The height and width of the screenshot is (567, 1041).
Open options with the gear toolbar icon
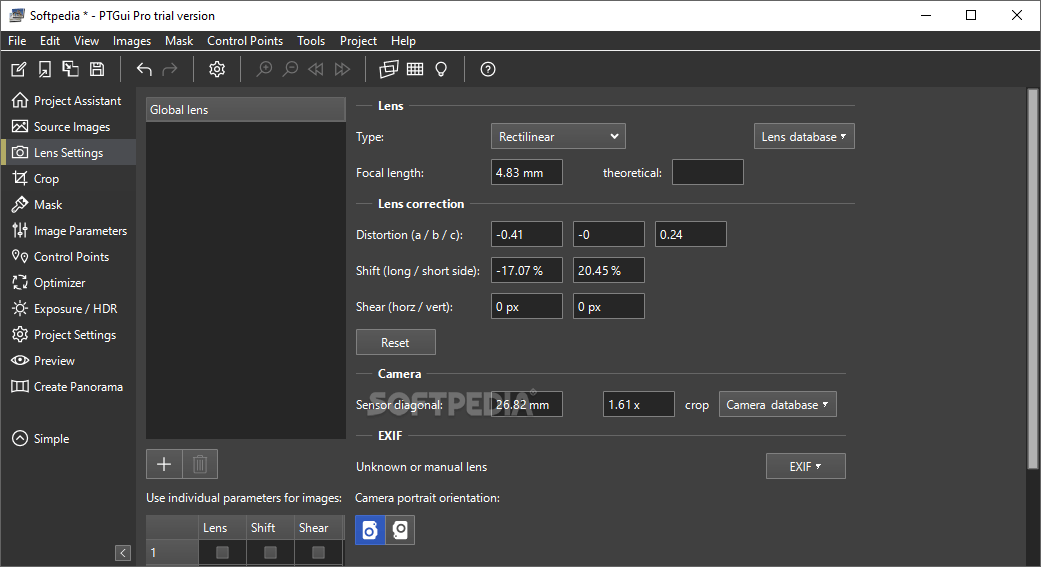pos(217,69)
